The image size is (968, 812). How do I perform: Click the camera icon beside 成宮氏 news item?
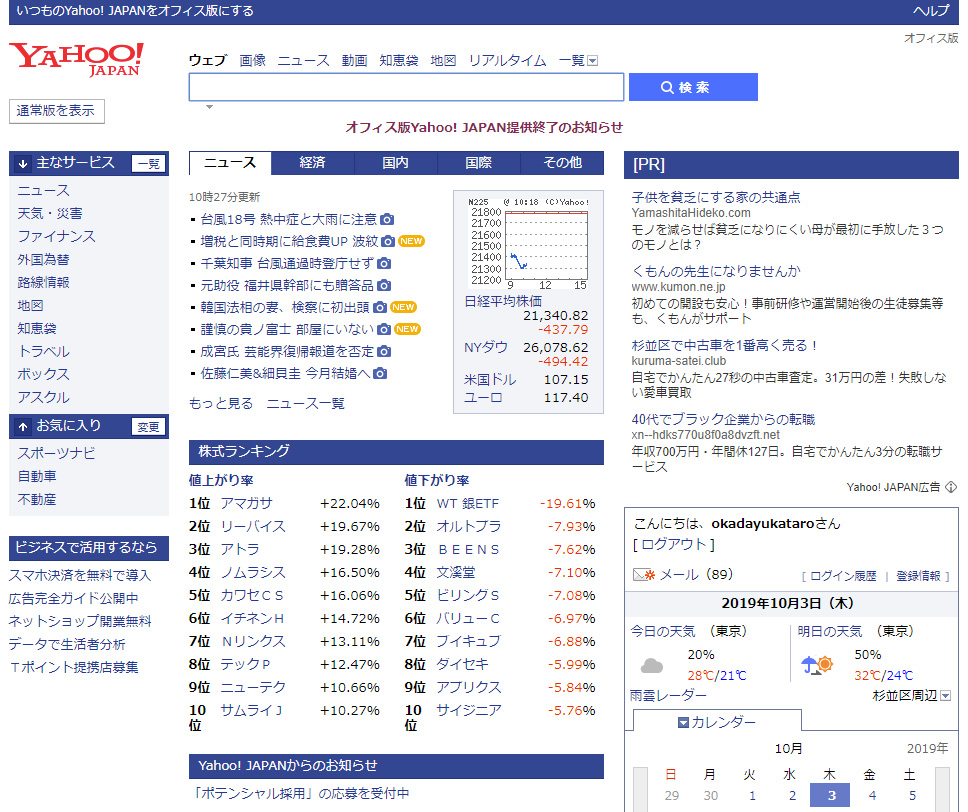(x=382, y=352)
